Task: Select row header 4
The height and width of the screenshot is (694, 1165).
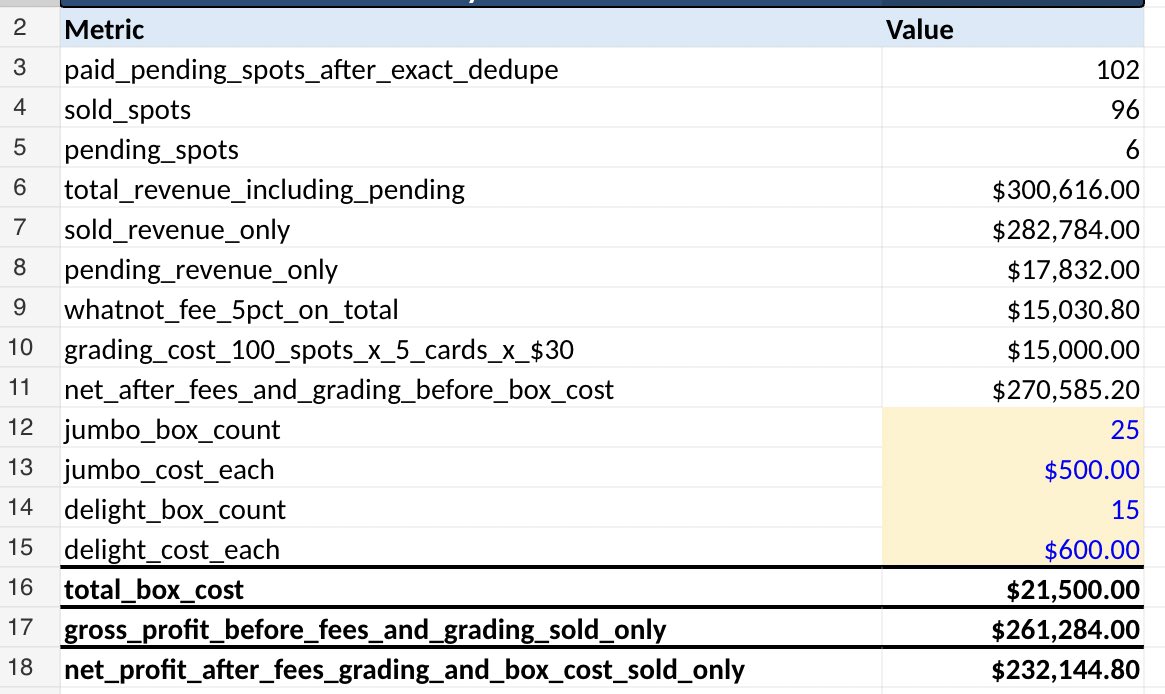Action: (x=30, y=108)
